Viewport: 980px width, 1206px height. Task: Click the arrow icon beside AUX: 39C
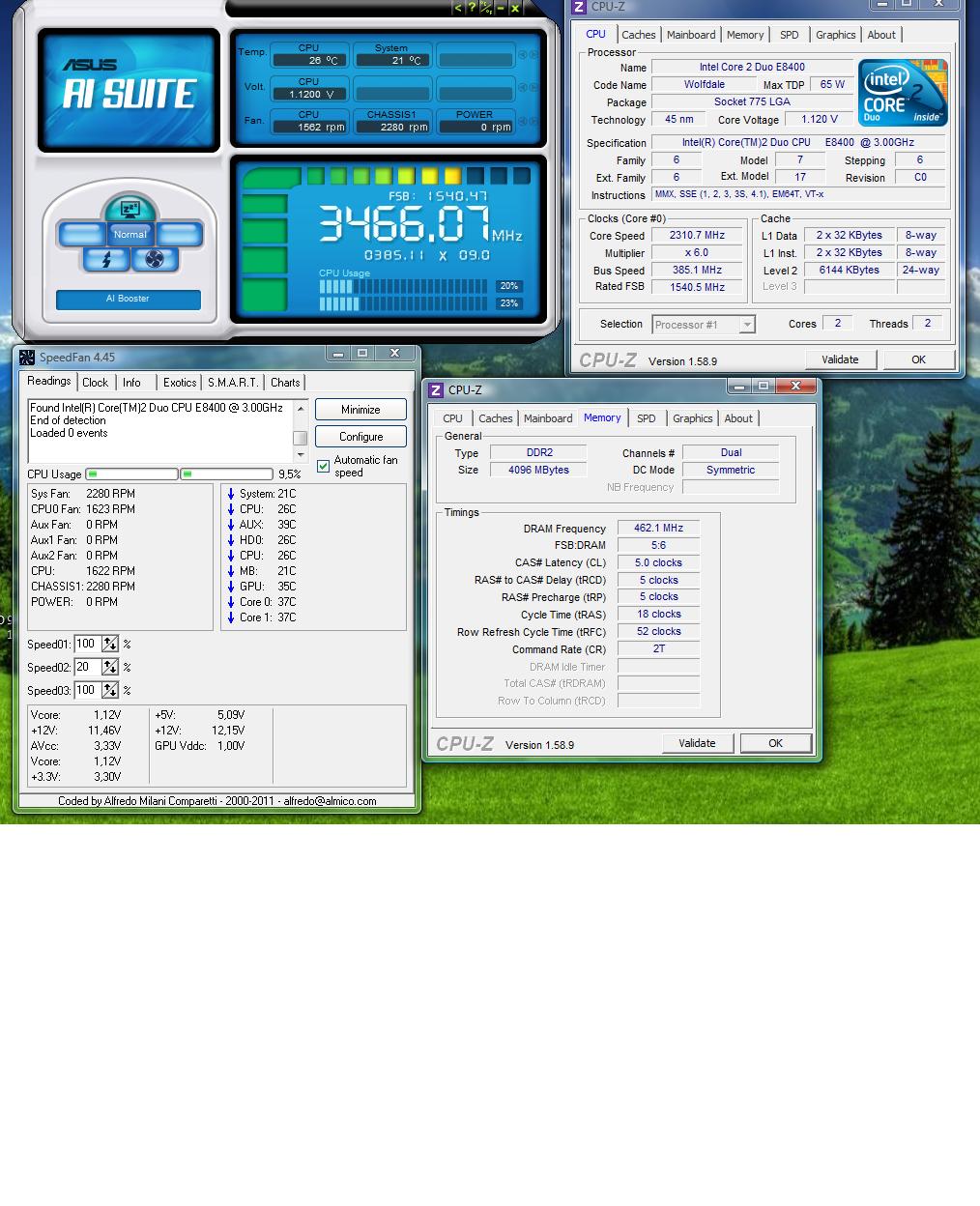pos(231,525)
